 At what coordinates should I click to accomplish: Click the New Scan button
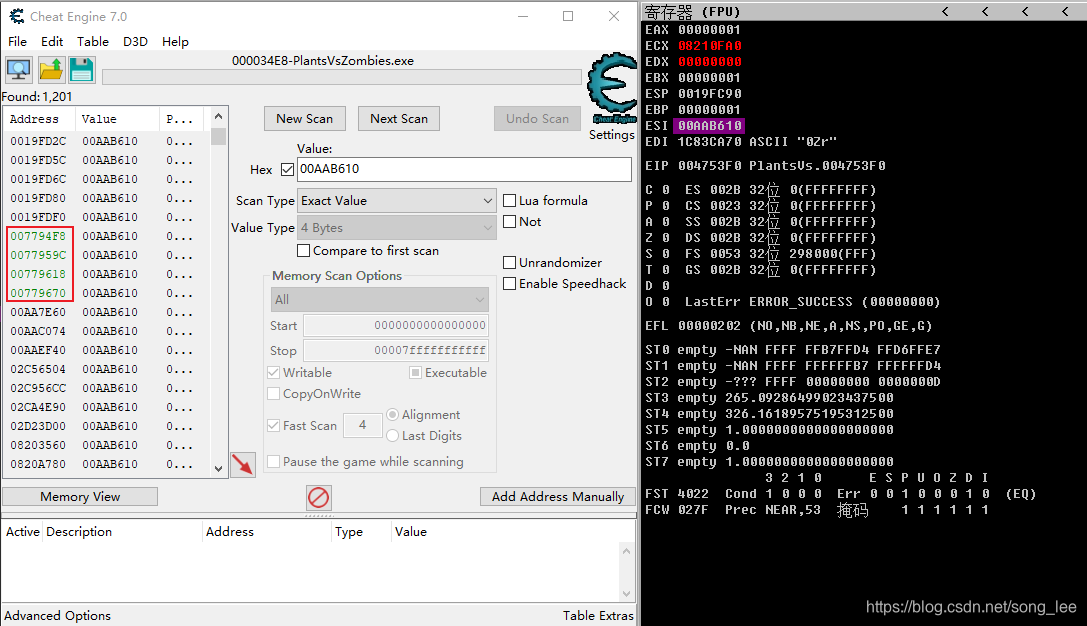coord(304,119)
